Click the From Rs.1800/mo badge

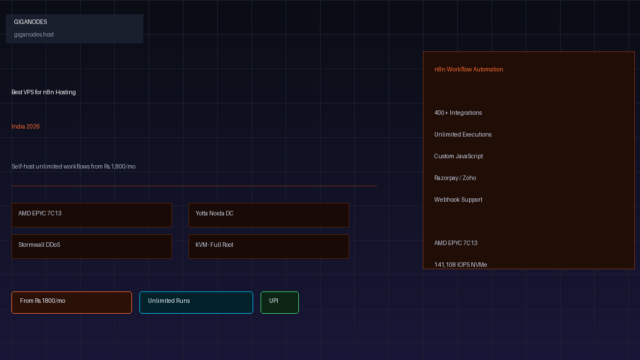point(71,302)
